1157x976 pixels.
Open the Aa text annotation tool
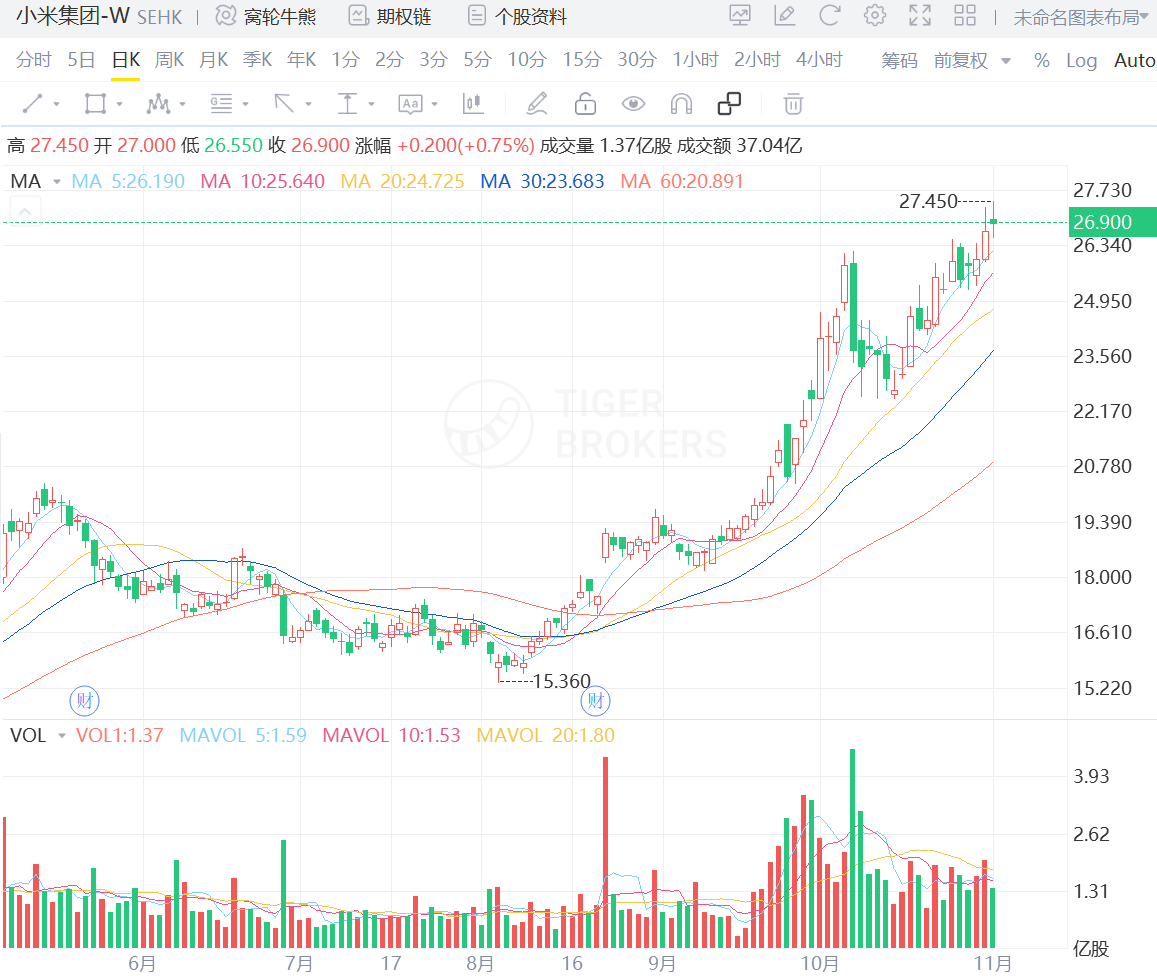pos(410,103)
